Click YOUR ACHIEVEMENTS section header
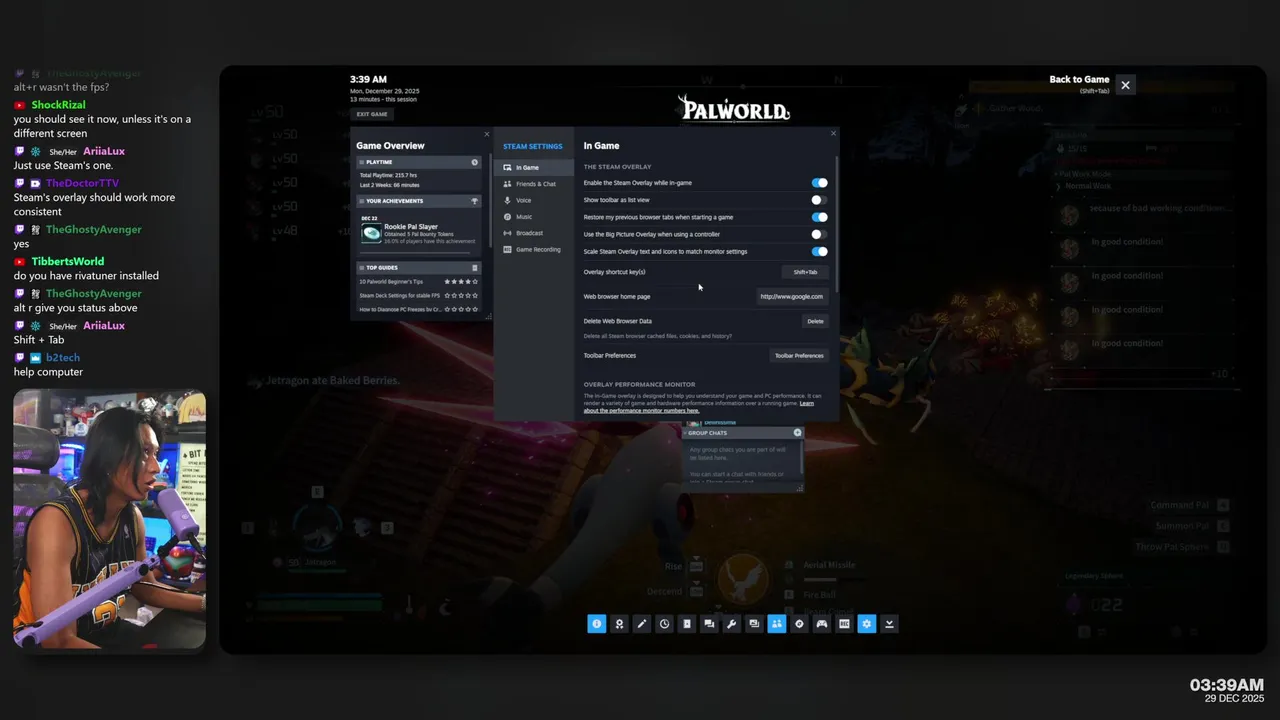Viewport: 1280px width, 720px height. tap(418, 201)
